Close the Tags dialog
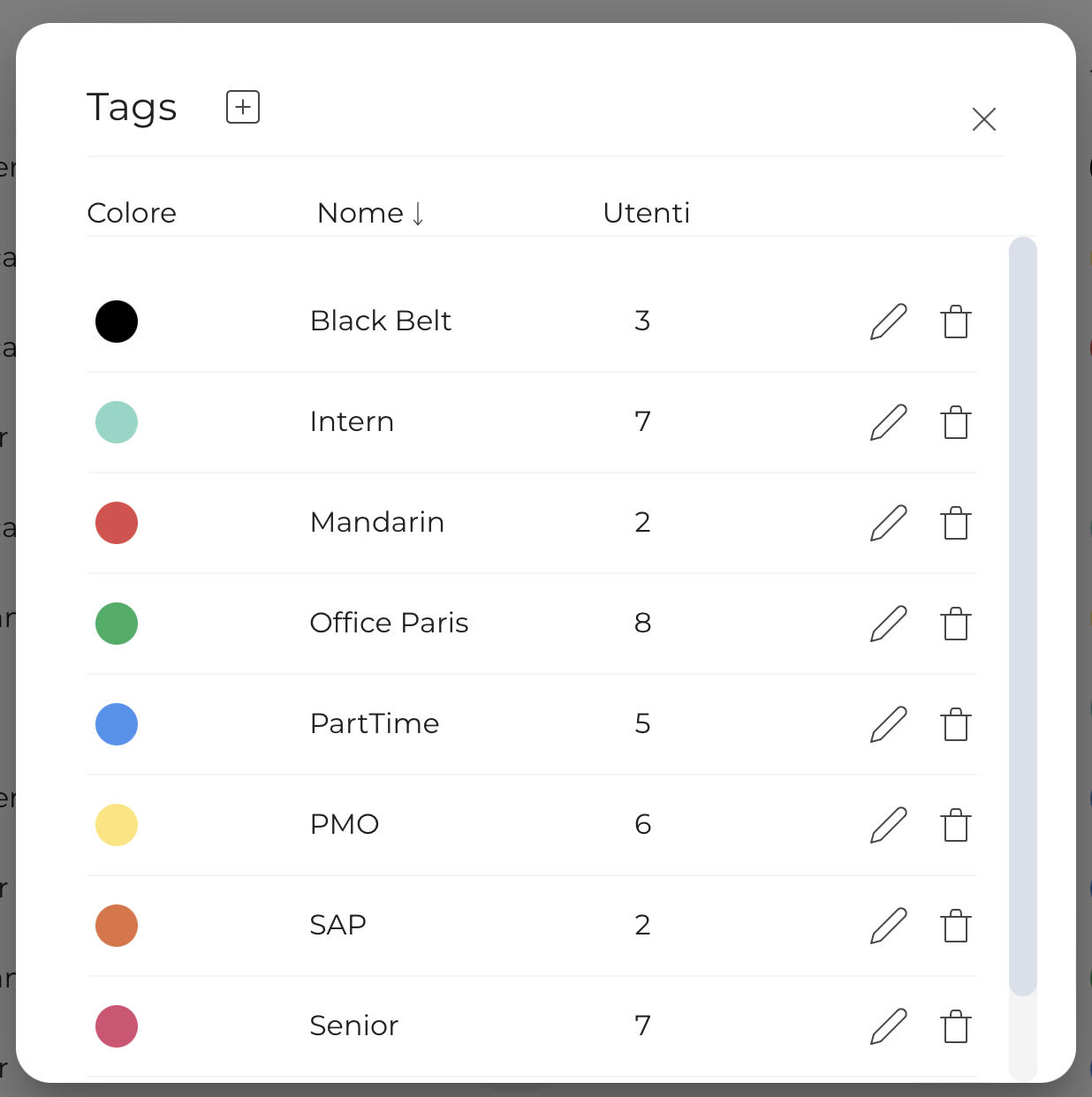This screenshot has width=1092, height=1097. pos(983,119)
